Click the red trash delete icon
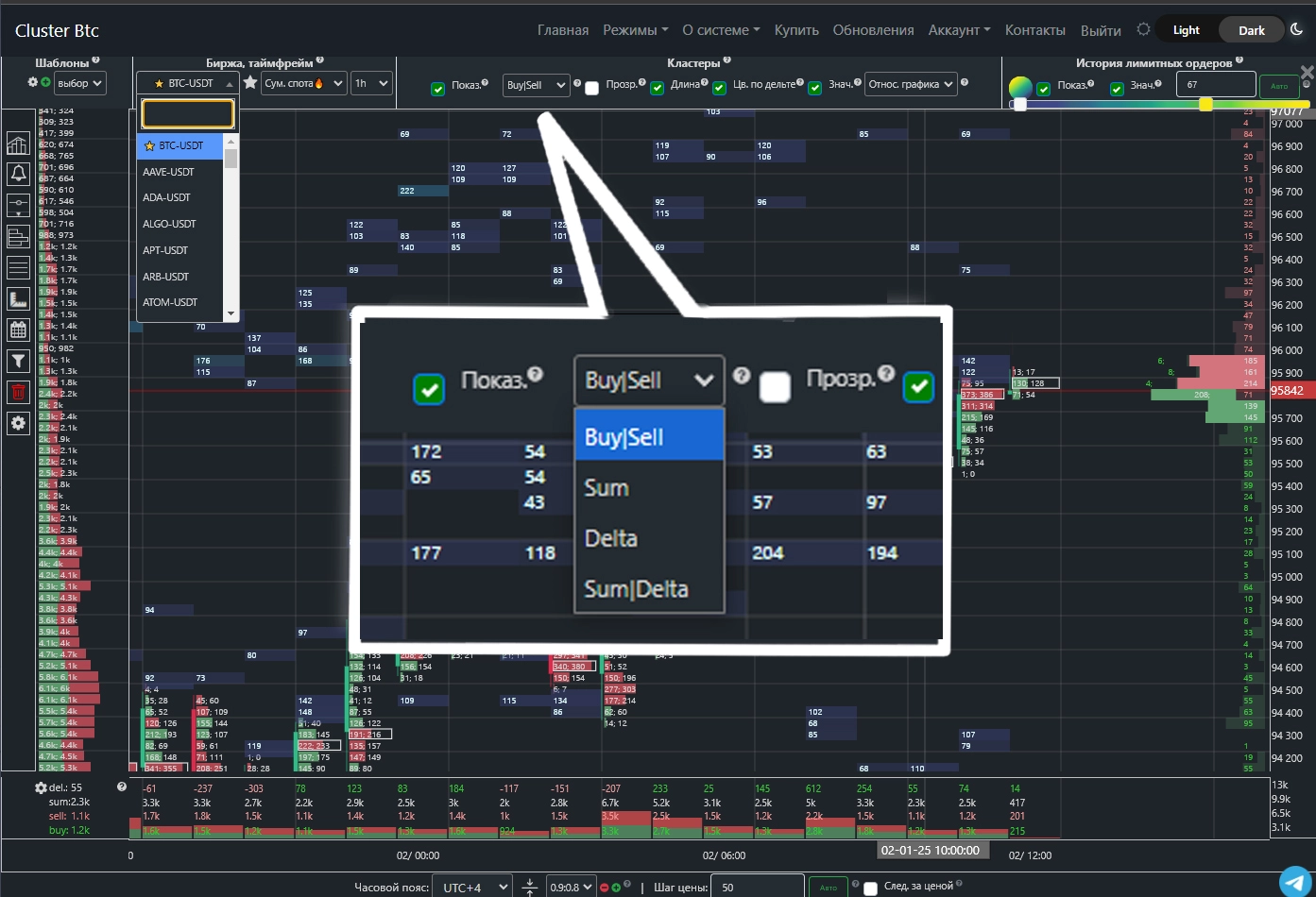This screenshot has width=1316, height=897. click(18, 392)
